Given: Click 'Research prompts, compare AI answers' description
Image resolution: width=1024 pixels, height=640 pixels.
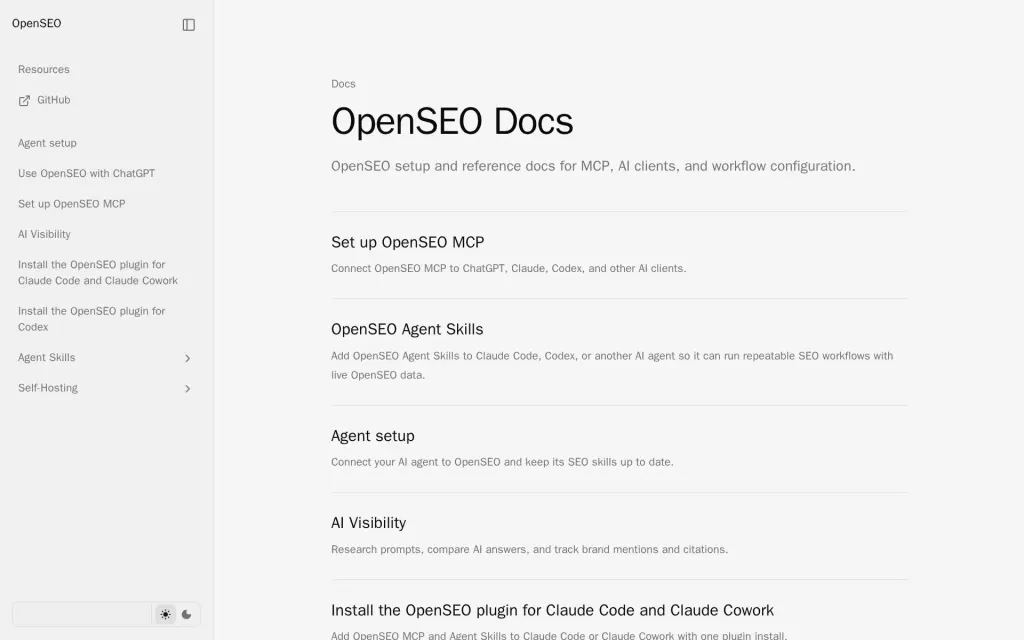Looking at the screenshot, I should click(x=530, y=549).
